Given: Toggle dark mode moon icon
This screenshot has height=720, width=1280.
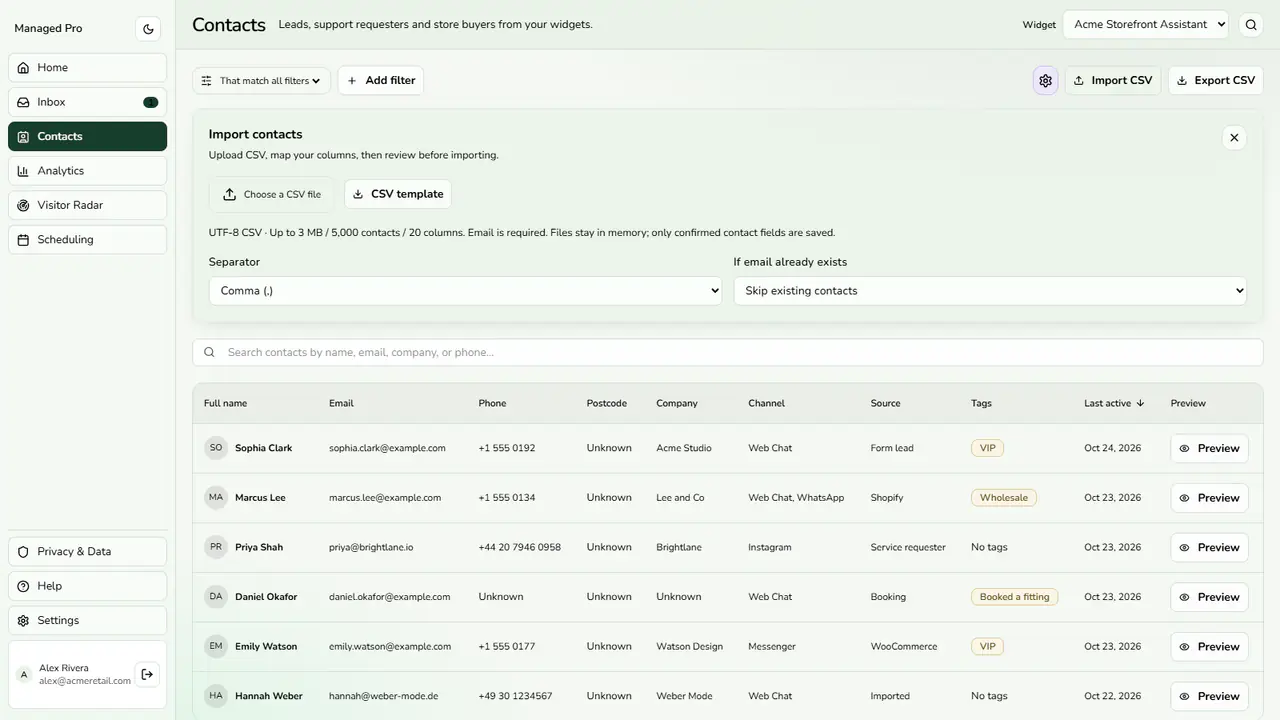Looking at the screenshot, I should point(148,29).
